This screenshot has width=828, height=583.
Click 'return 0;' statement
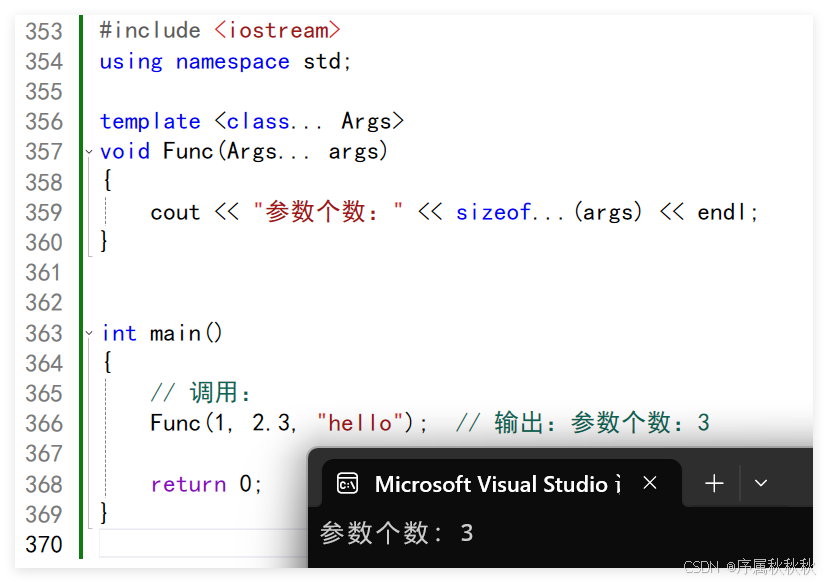pyautogui.click(x=206, y=484)
